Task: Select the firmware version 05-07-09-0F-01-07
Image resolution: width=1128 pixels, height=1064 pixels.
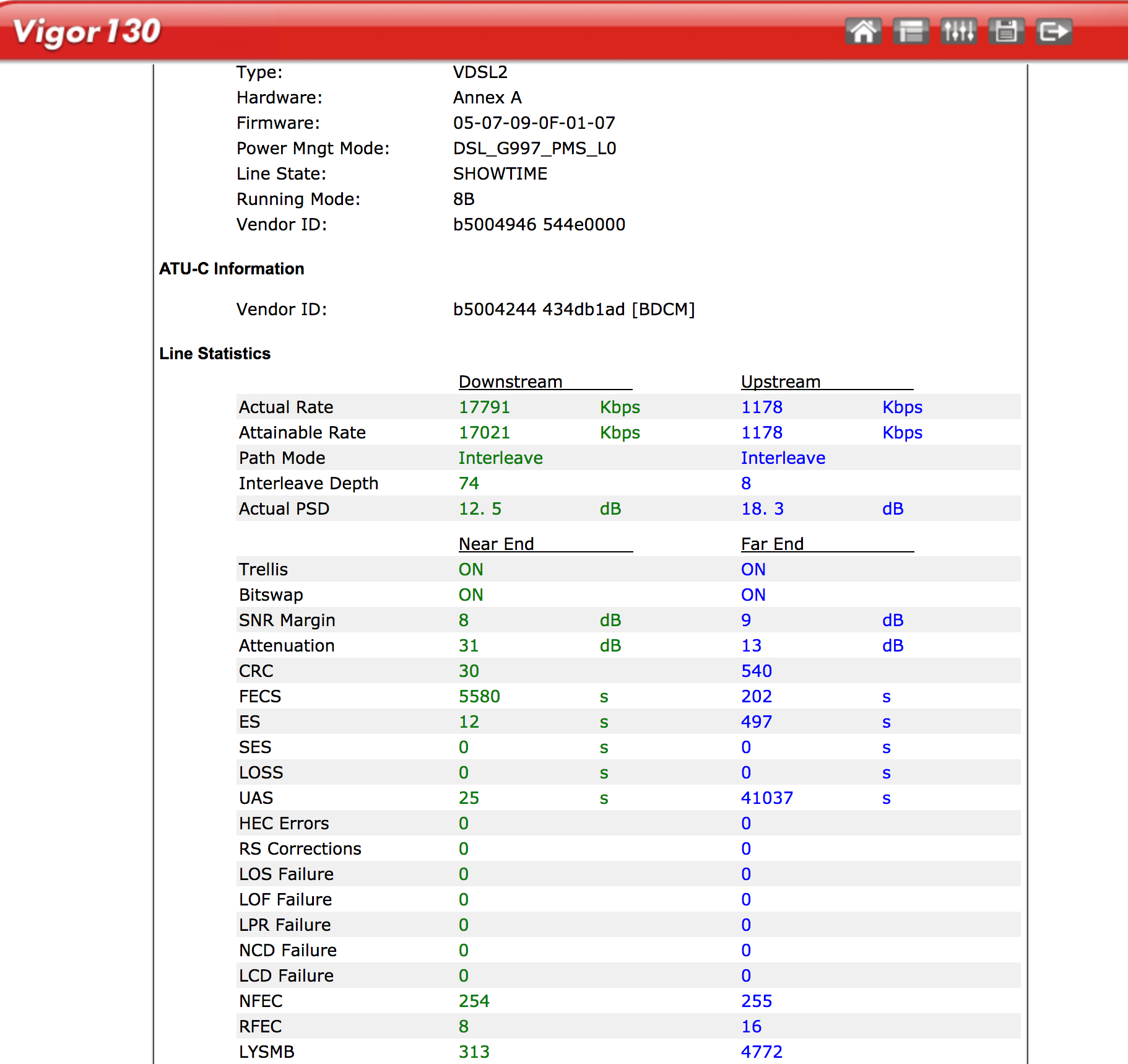Action: click(534, 123)
